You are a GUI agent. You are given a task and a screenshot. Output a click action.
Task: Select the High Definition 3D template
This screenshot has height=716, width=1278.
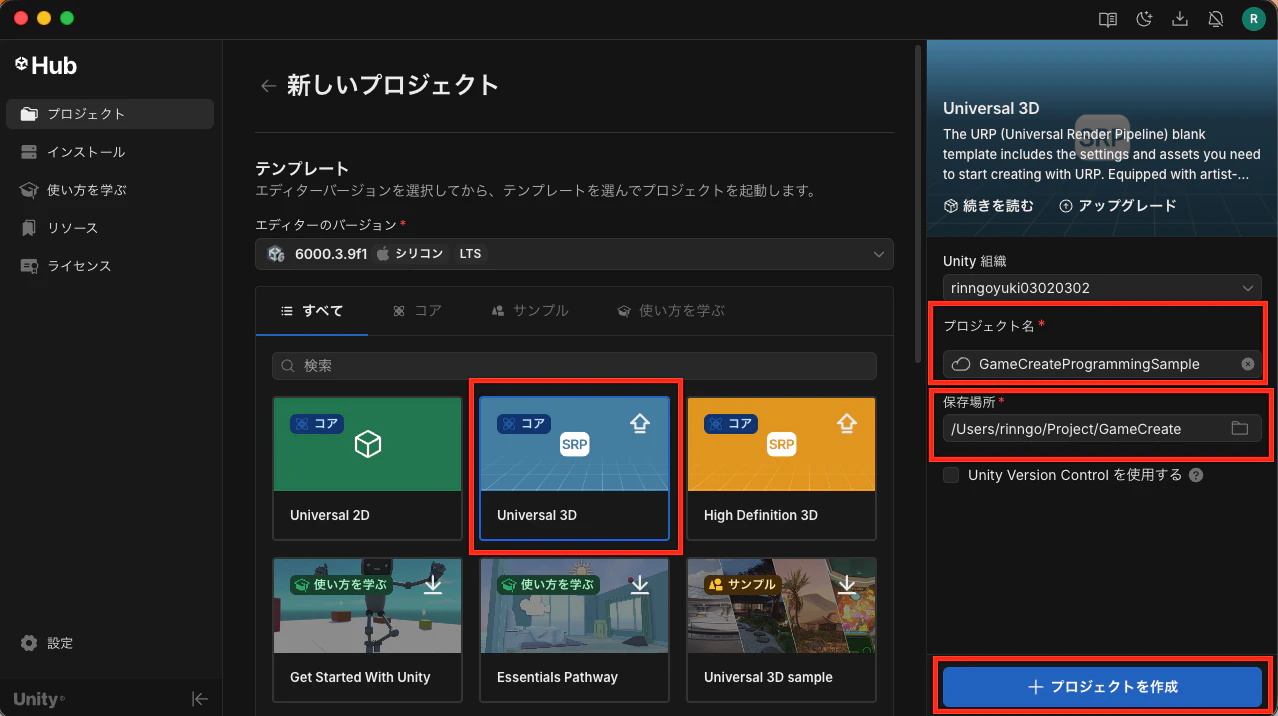(x=782, y=469)
